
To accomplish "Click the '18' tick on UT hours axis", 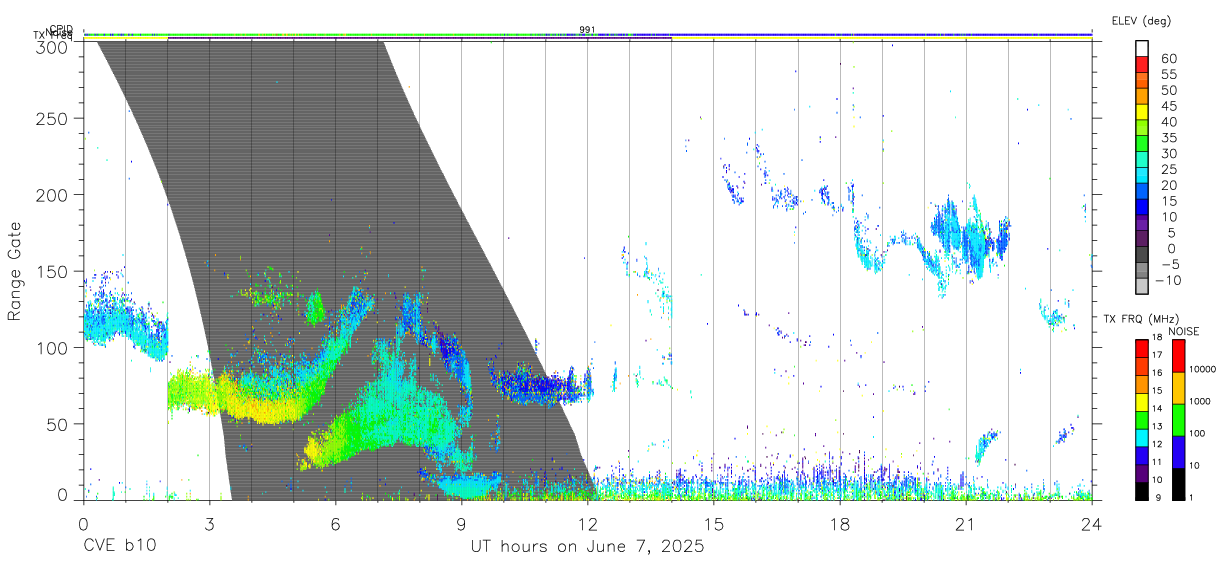I will [840, 524].
